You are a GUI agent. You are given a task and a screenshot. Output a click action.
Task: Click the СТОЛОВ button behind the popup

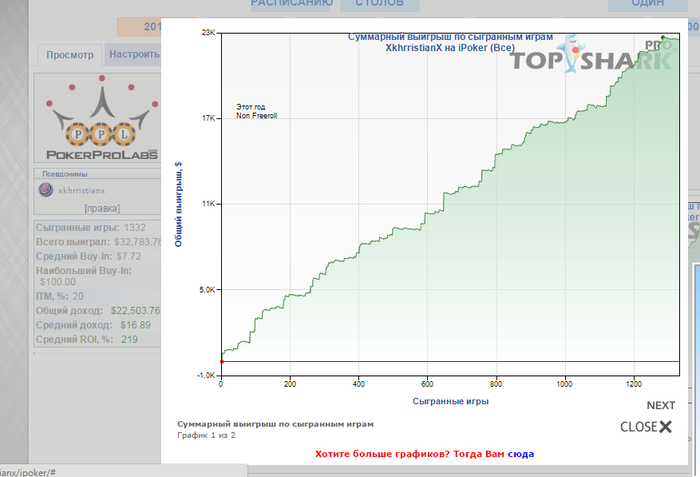click(x=379, y=4)
